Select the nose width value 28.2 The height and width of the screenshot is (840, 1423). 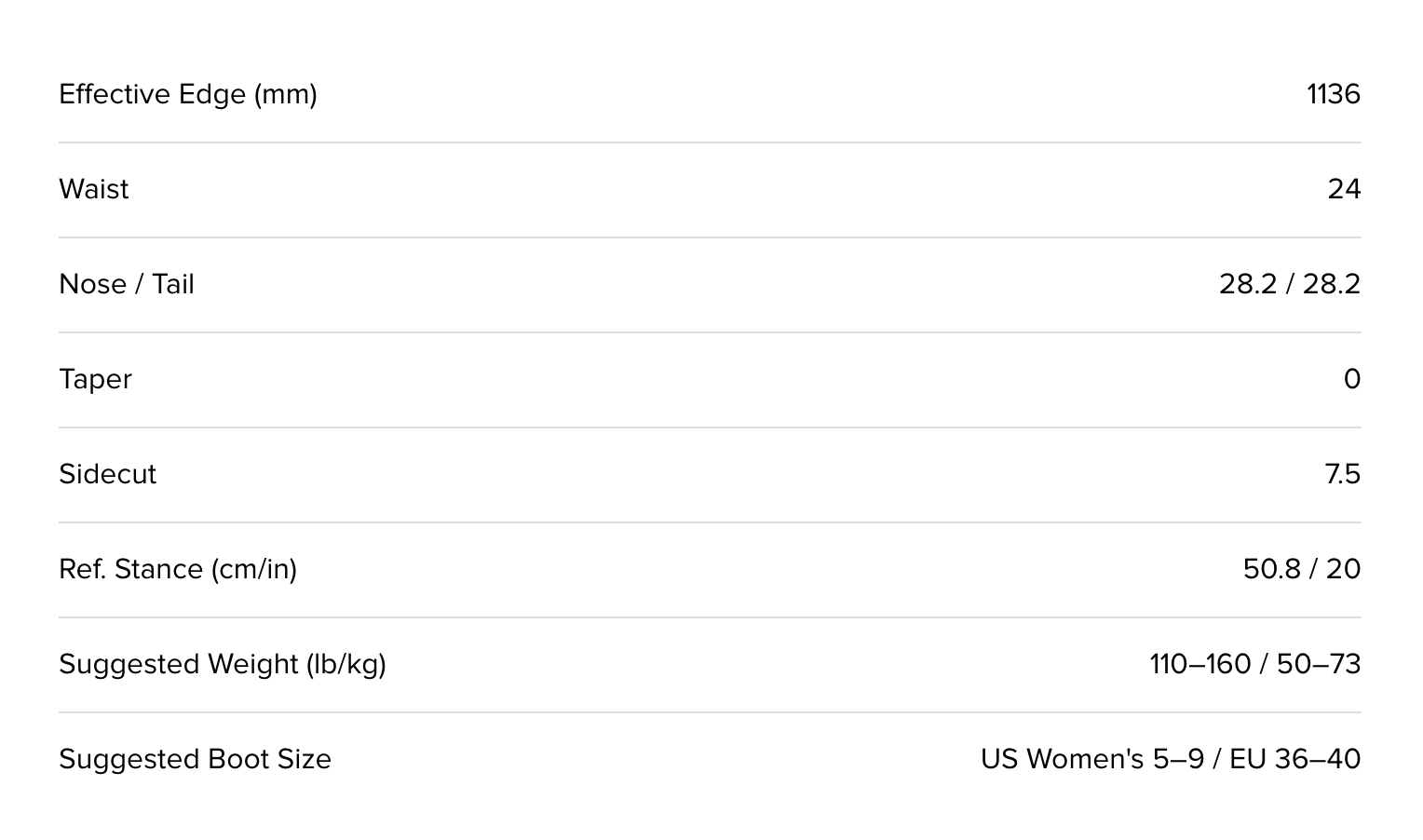click(1247, 285)
